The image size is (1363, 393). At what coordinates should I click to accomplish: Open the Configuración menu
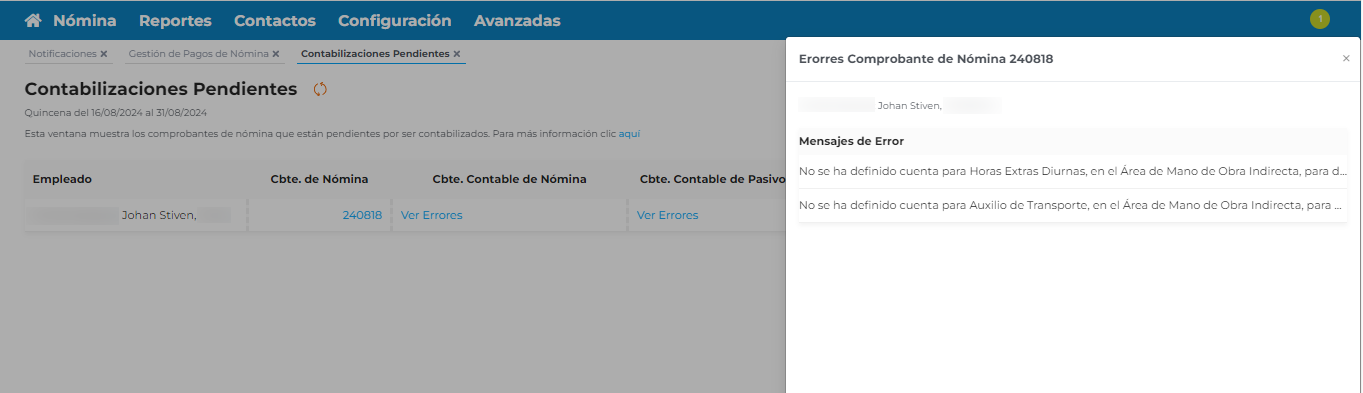tap(395, 20)
